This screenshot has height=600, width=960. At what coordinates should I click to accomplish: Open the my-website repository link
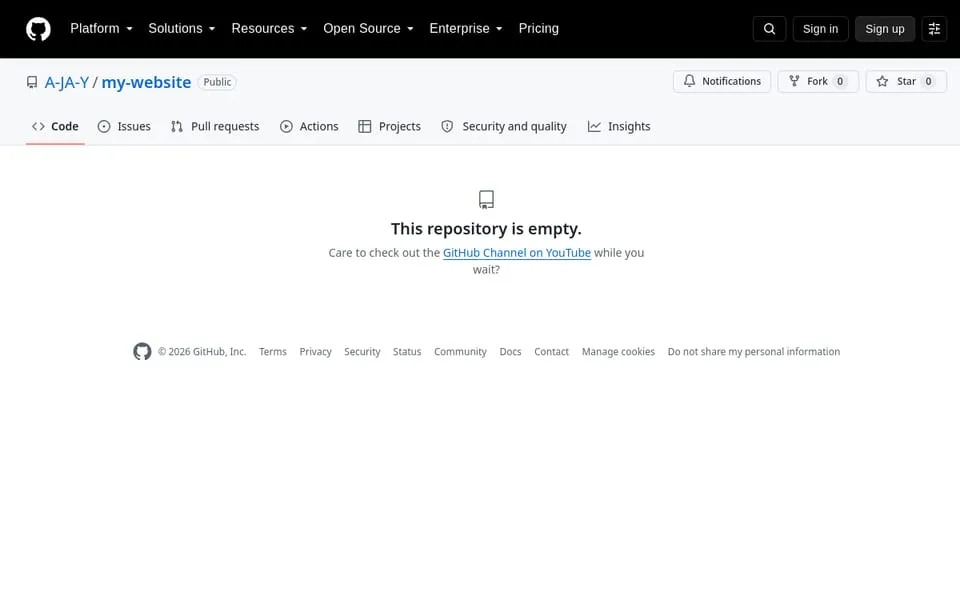(146, 82)
